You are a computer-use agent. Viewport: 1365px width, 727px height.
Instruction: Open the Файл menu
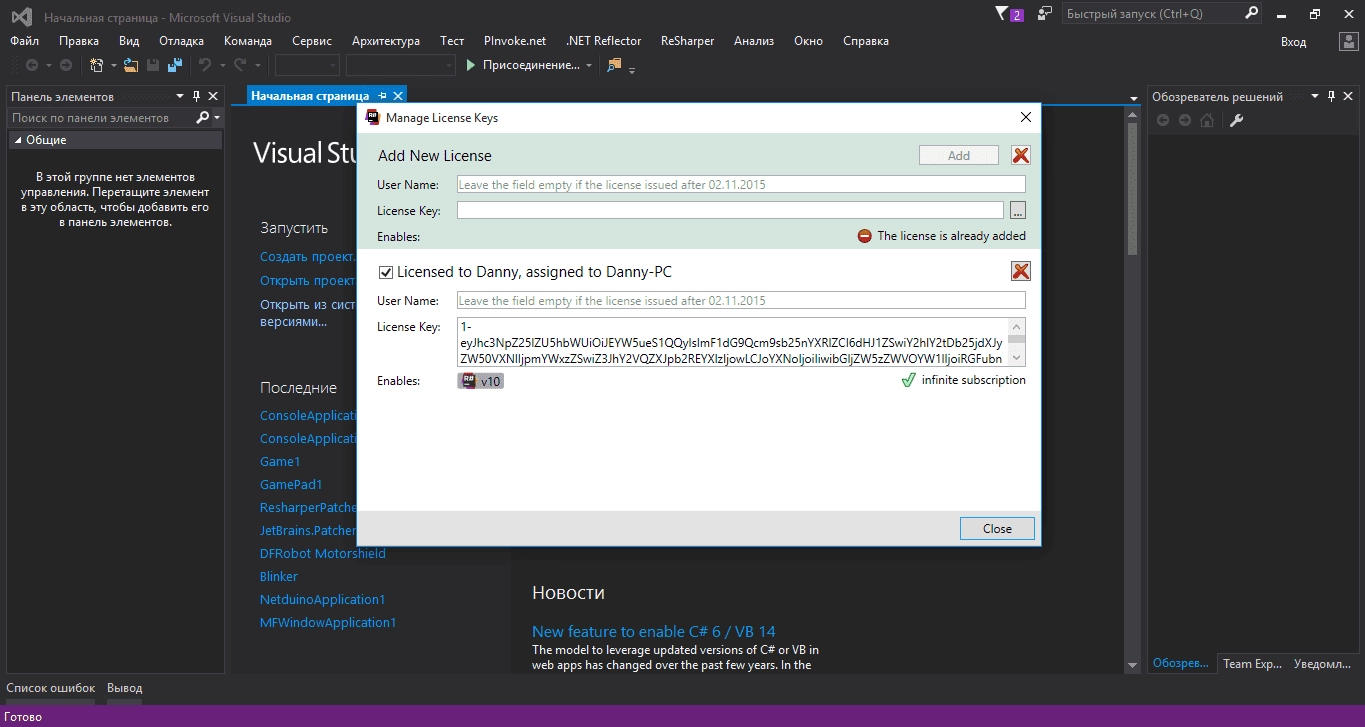click(24, 41)
